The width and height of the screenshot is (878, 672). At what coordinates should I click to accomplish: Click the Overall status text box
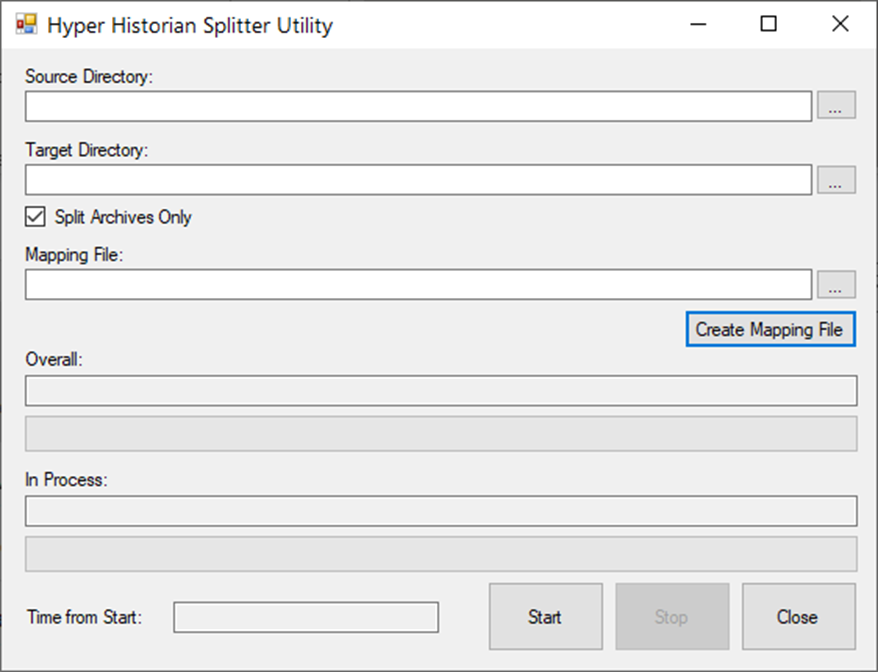(x=441, y=390)
